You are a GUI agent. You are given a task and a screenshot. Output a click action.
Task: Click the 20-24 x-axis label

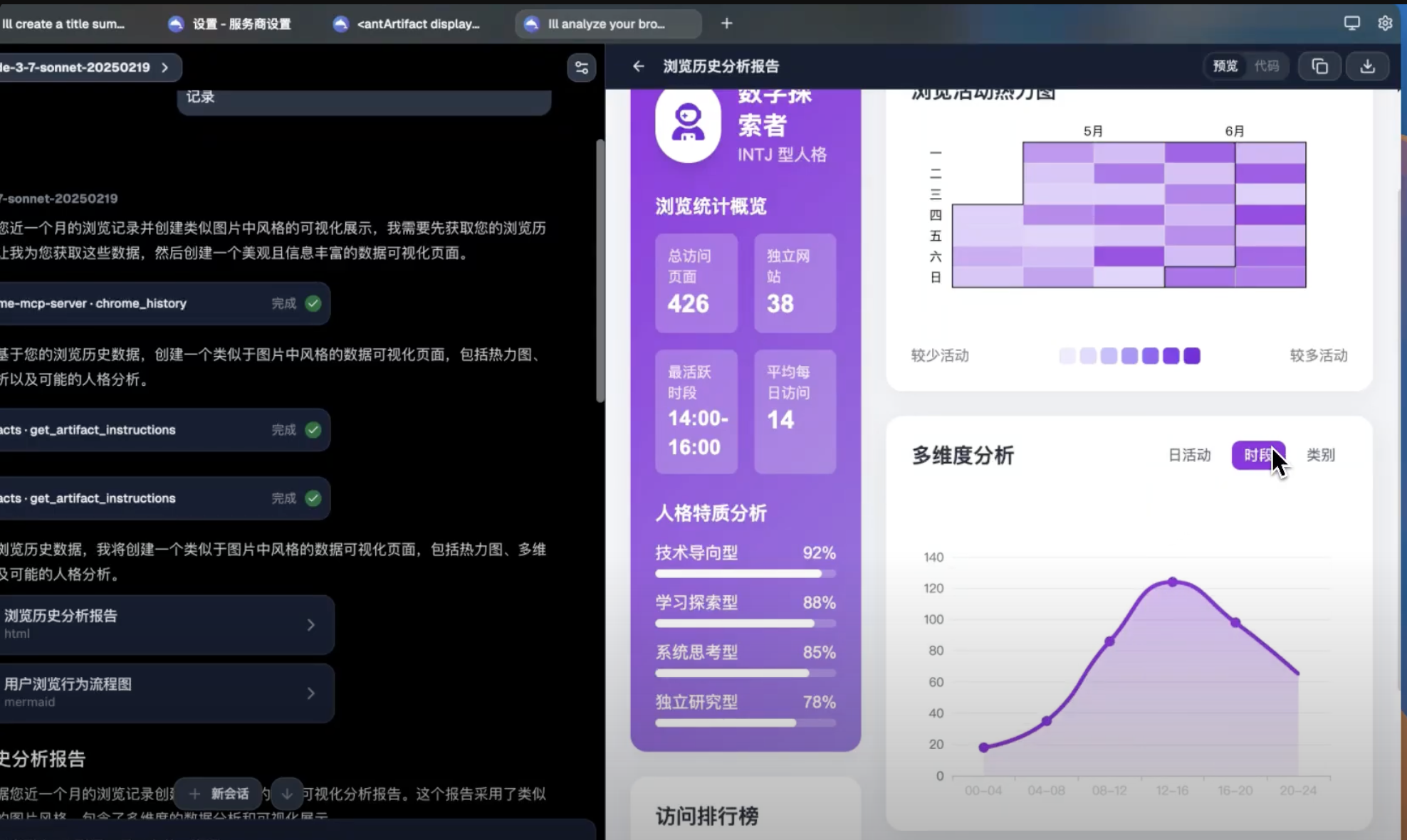(x=1298, y=791)
